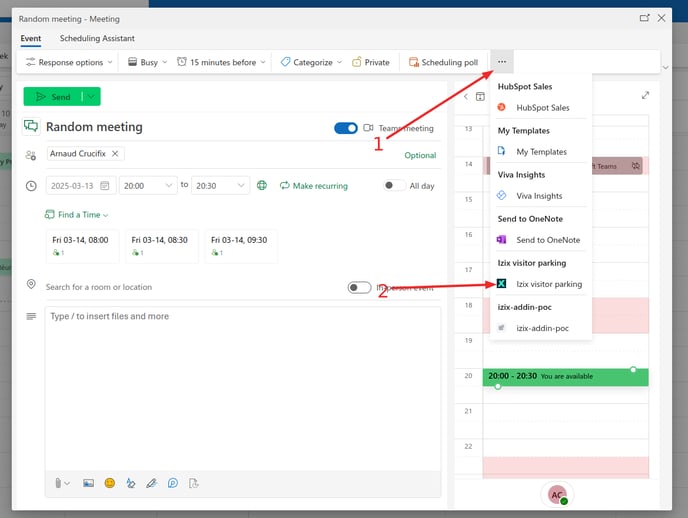Open the 20:30 end time dropdown

[220, 185]
